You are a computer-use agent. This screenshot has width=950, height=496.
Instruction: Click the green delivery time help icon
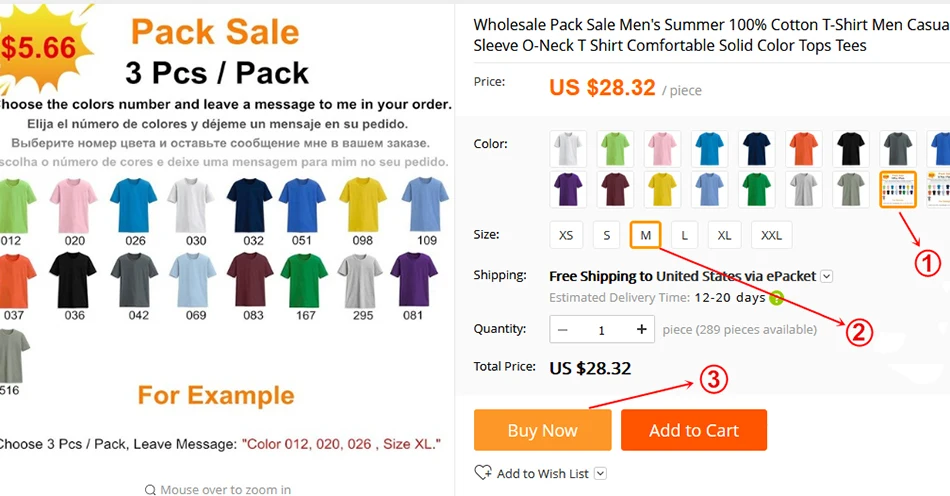pyautogui.click(x=776, y=298)
